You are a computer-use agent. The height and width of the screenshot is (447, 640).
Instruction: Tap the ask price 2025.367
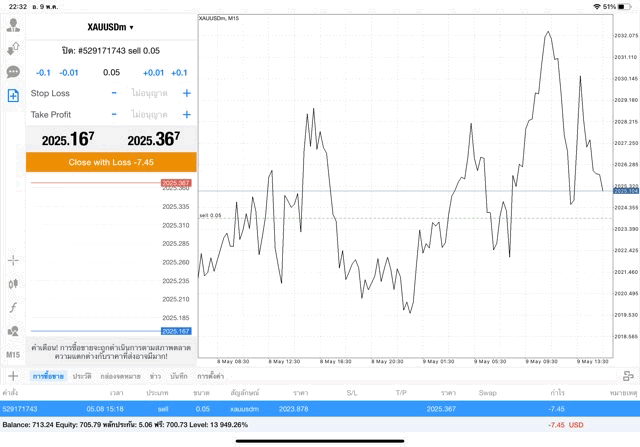(153, 139)
